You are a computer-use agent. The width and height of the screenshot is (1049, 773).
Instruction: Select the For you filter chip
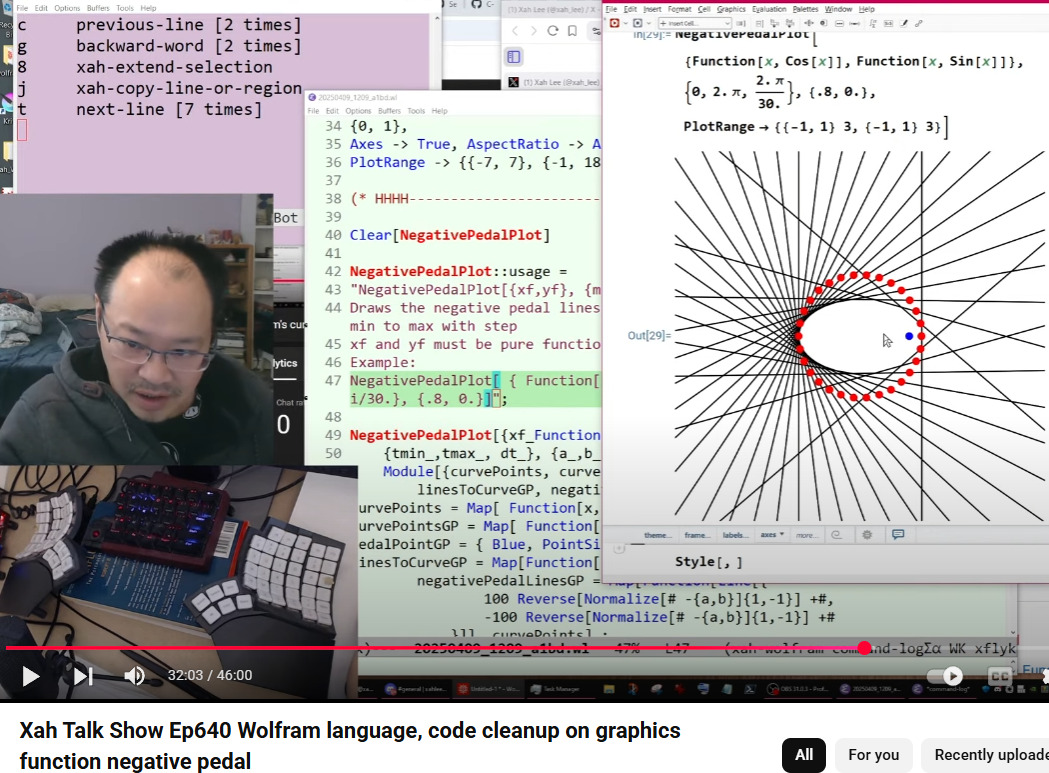(x=873, y=755)
